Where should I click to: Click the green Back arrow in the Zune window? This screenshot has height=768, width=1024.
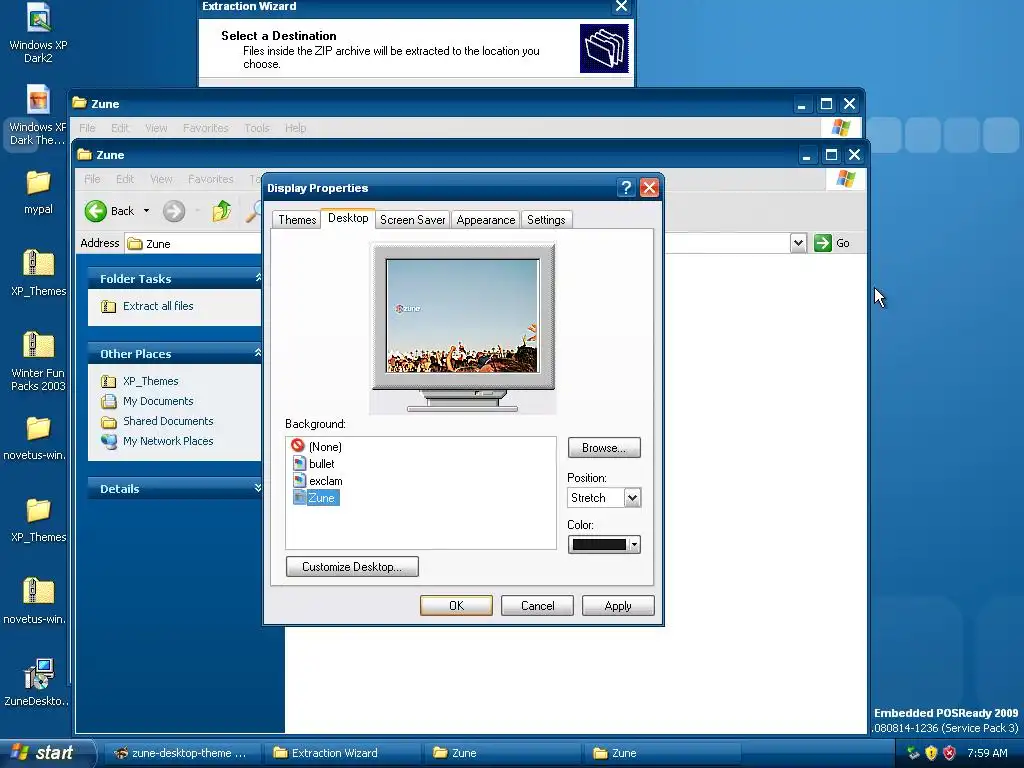coord(96,211)
